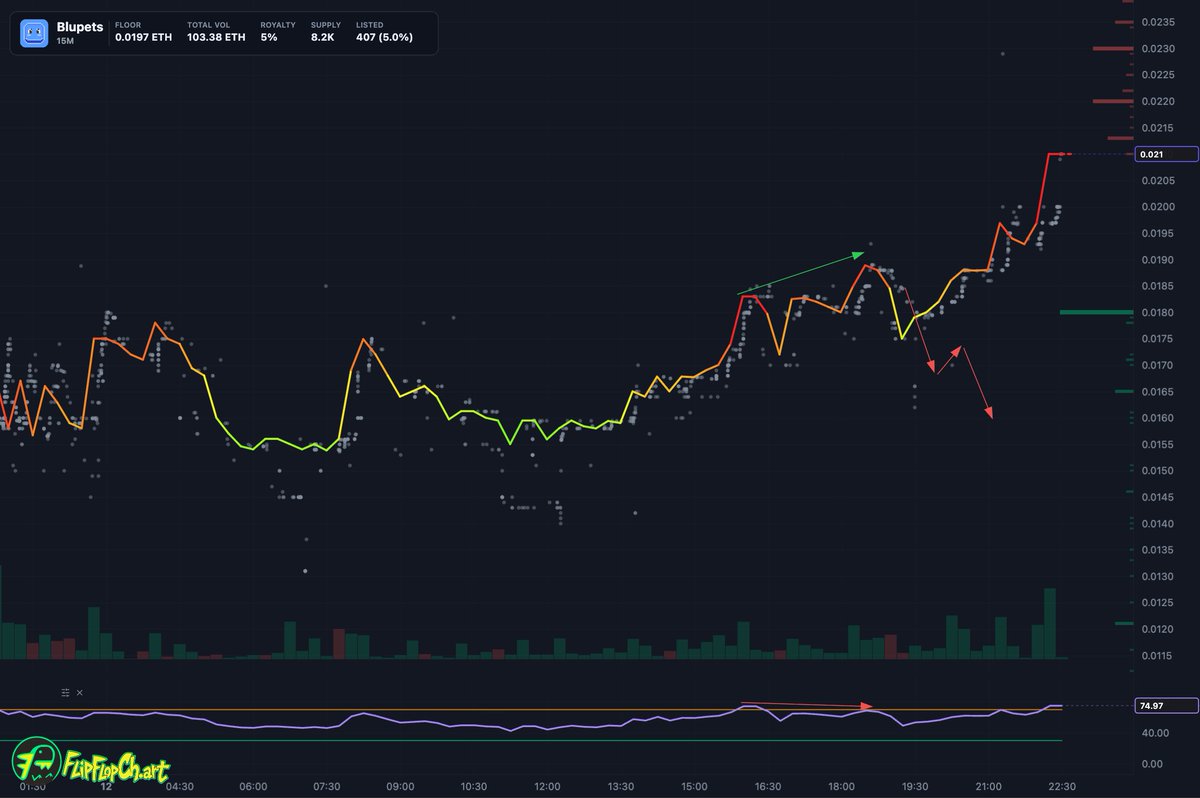Click the royalty value 5%
This screenshot has height=798, width=1200.
click(x=268, y=37)
